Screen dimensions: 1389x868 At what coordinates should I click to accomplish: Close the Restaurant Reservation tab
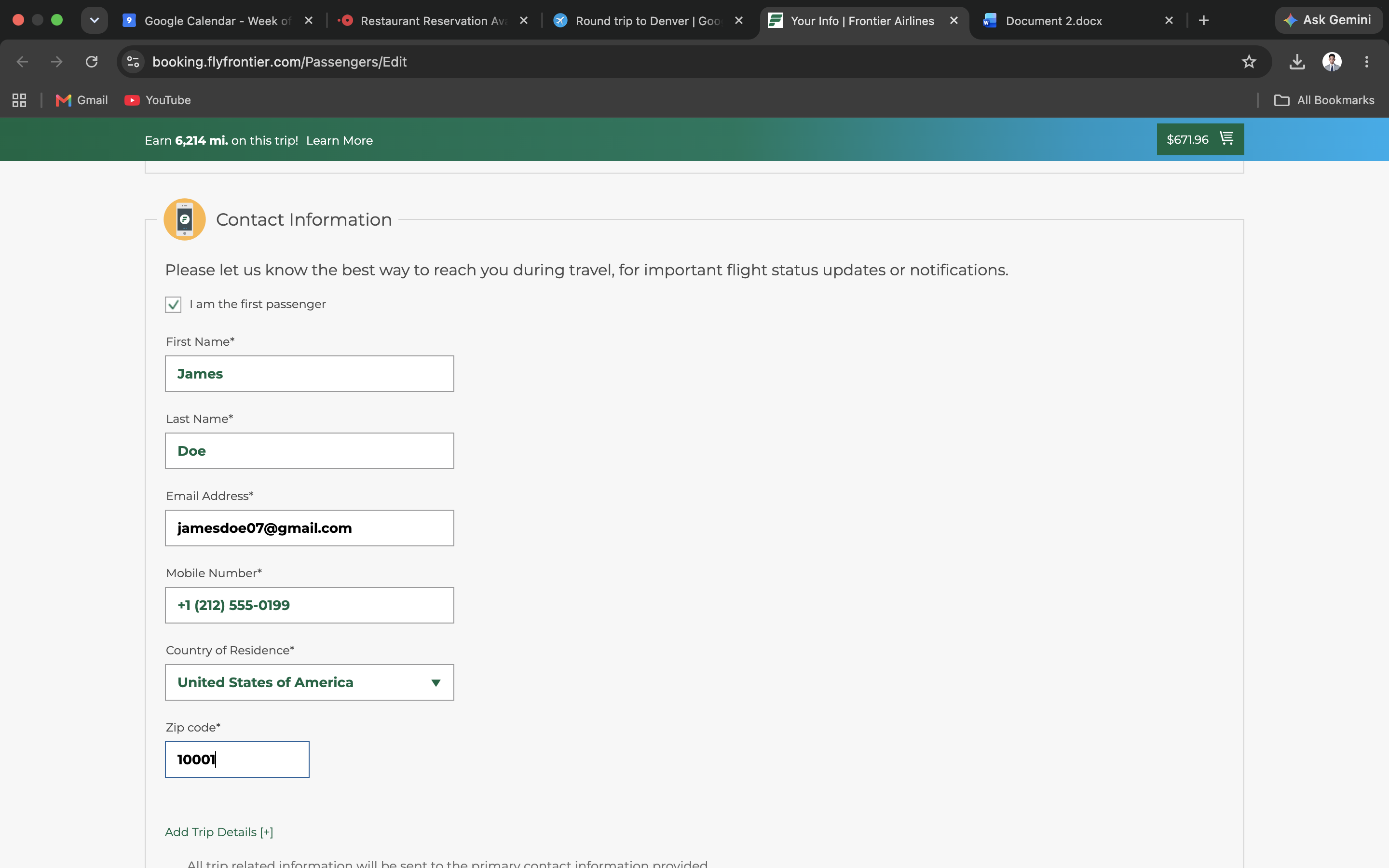[x=523, y=21]
